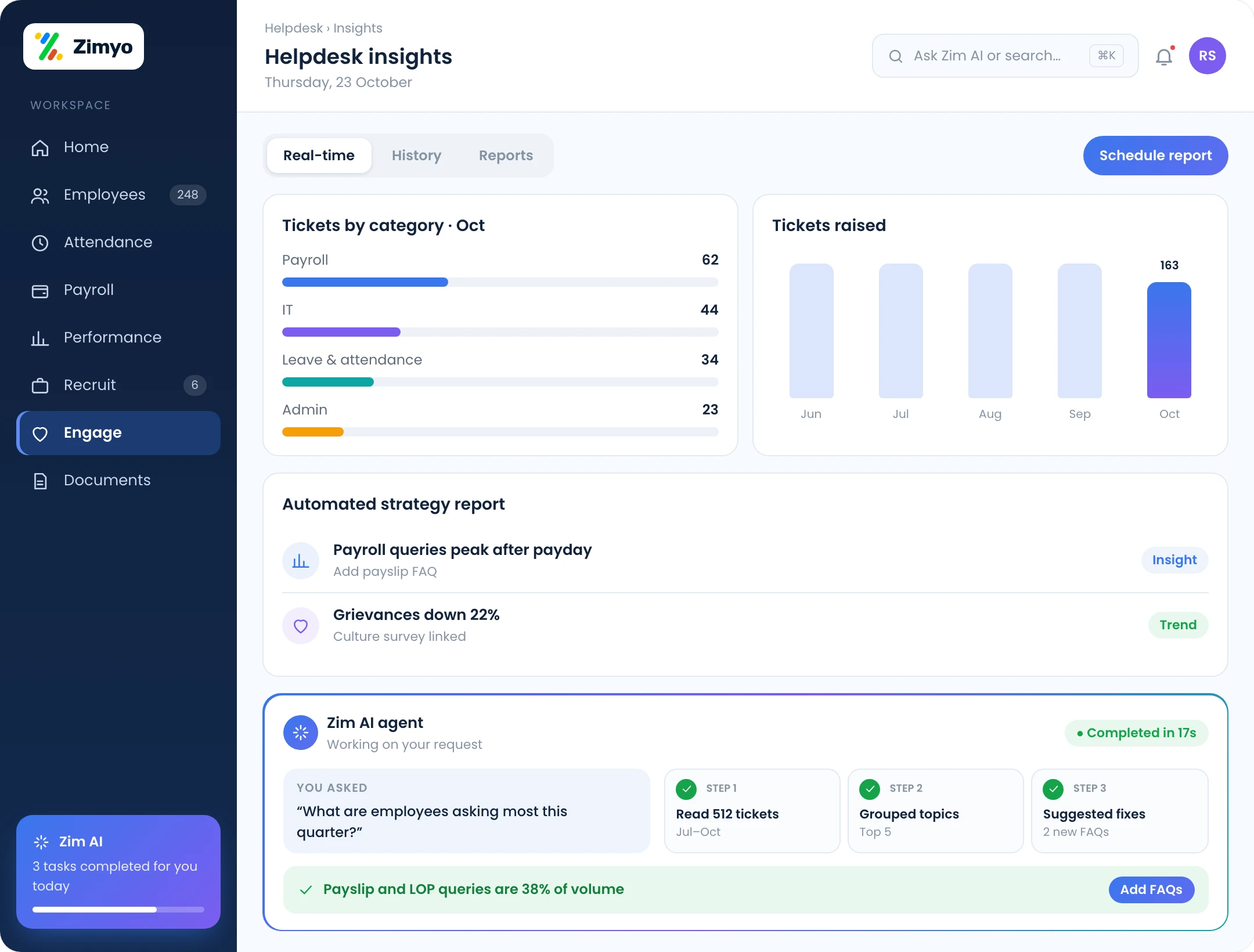The height and width of the screenshot is (952, 1254).
Task: Click the payroll queries chart icon
Action: pos(301,561)
